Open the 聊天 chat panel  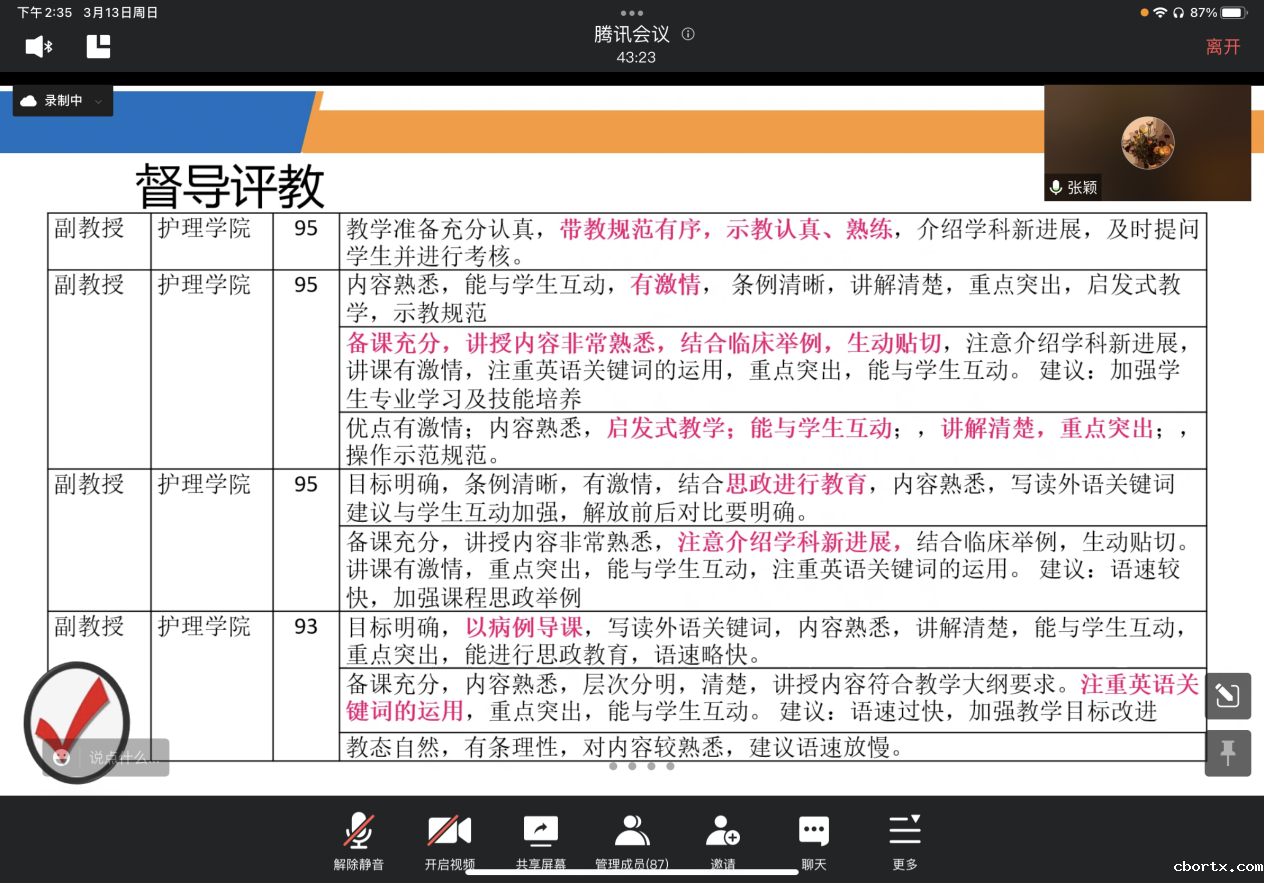(814, 838)
